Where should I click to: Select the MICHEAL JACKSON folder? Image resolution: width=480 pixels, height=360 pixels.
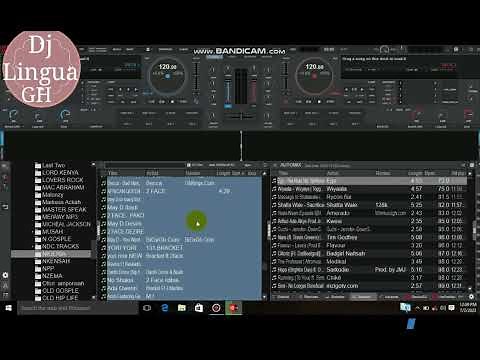66,224
